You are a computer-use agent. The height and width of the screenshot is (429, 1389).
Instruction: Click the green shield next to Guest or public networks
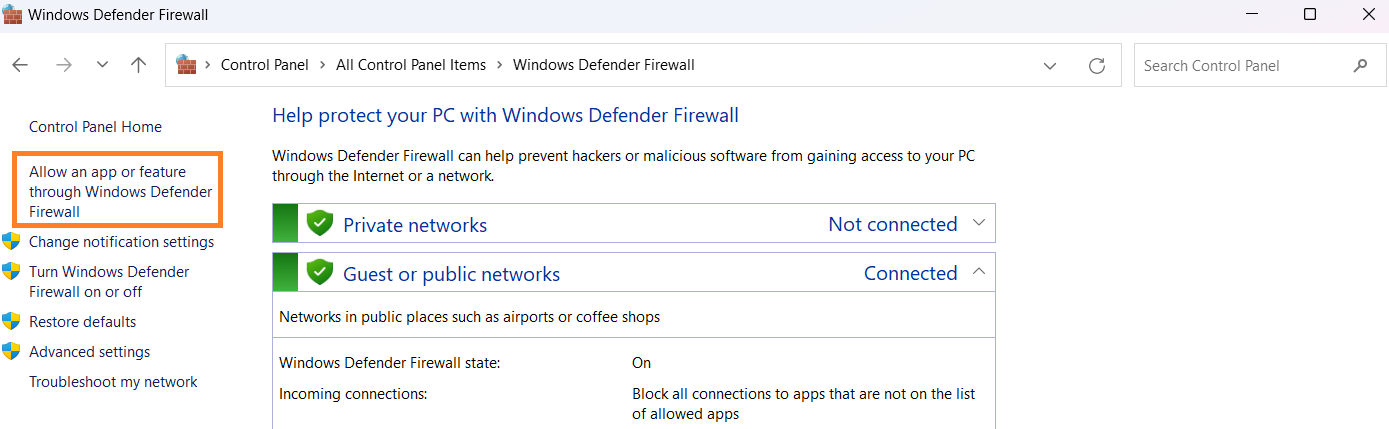pyautogui.click(x=320, y=272)
